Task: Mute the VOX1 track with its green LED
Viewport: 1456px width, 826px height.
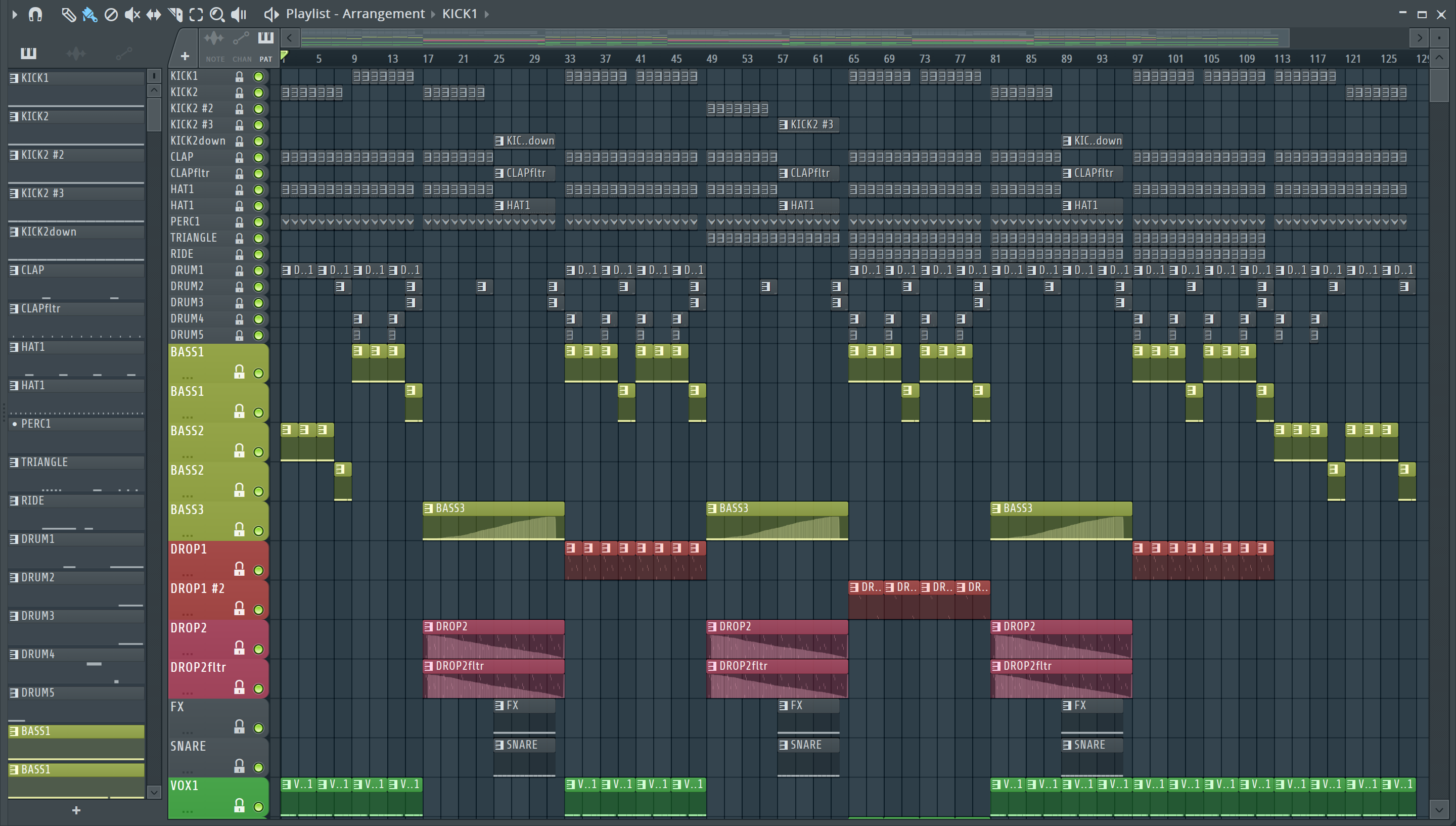Action: [x=259, y=807]
